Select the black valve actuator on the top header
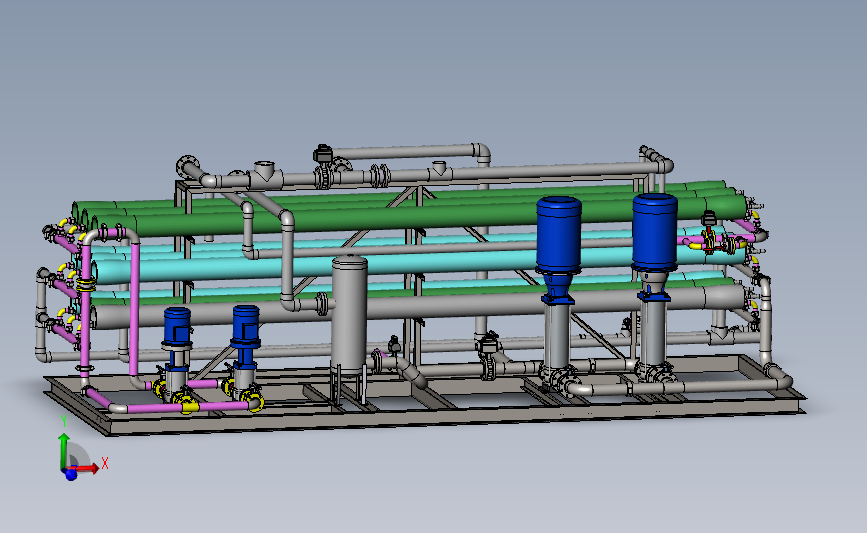Screen dimensions: 867x533 pyautogui.click(x=322, y=154)
